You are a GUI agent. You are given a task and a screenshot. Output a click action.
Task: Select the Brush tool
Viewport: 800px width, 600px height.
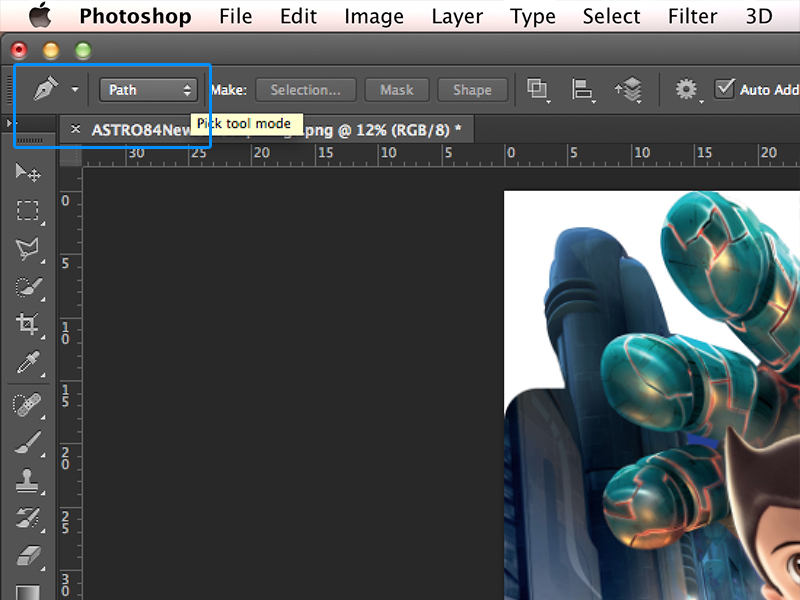(28, 442)
